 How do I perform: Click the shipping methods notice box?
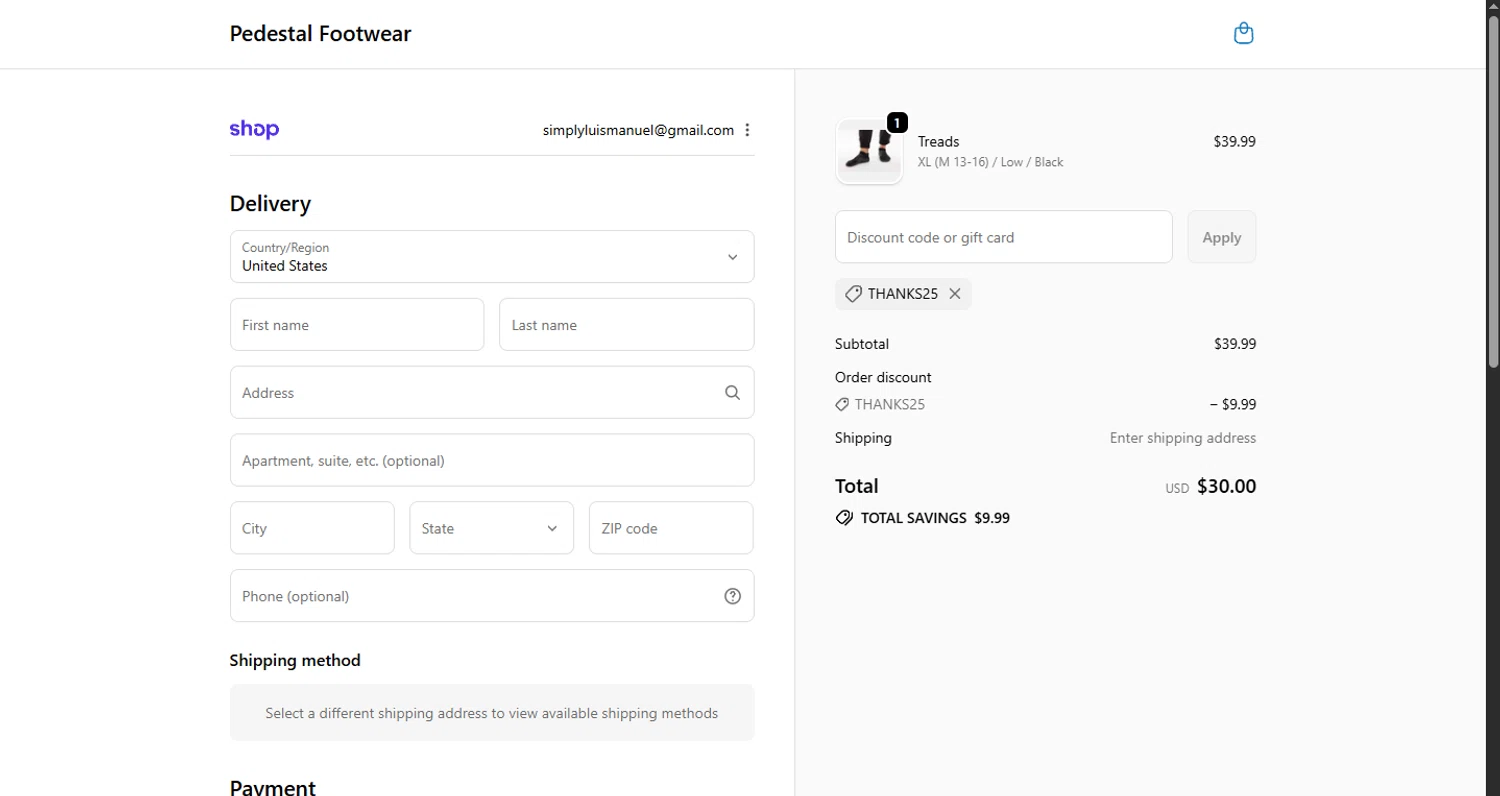(x=492, y=713)
